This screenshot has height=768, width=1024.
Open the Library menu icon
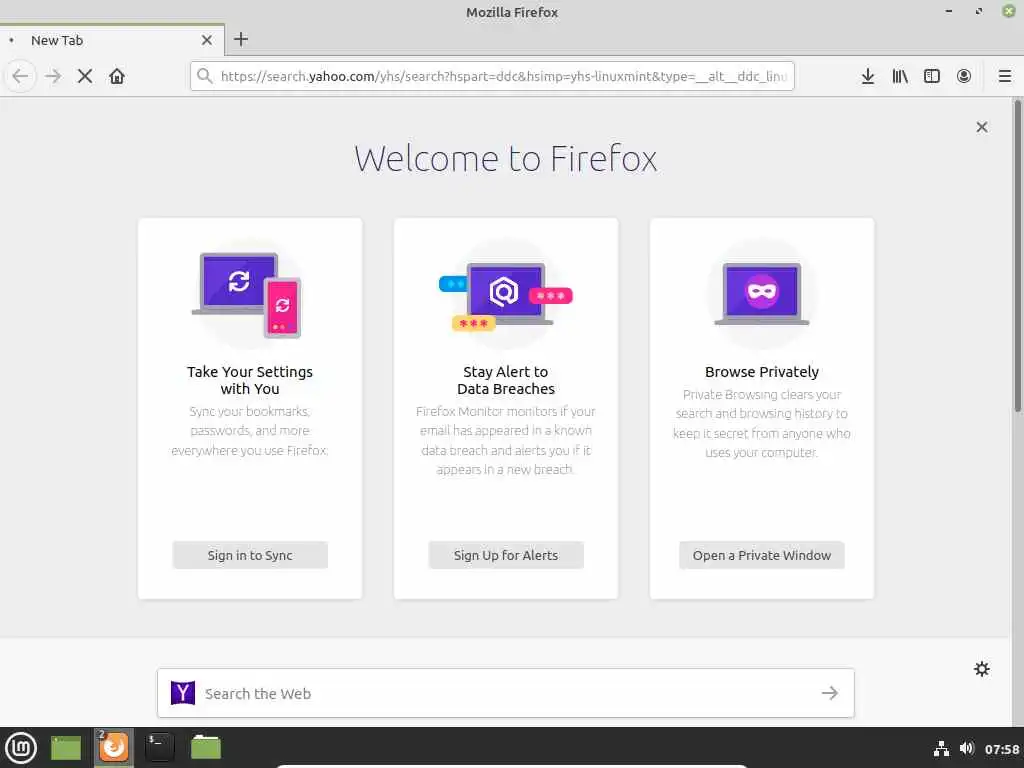900,76
